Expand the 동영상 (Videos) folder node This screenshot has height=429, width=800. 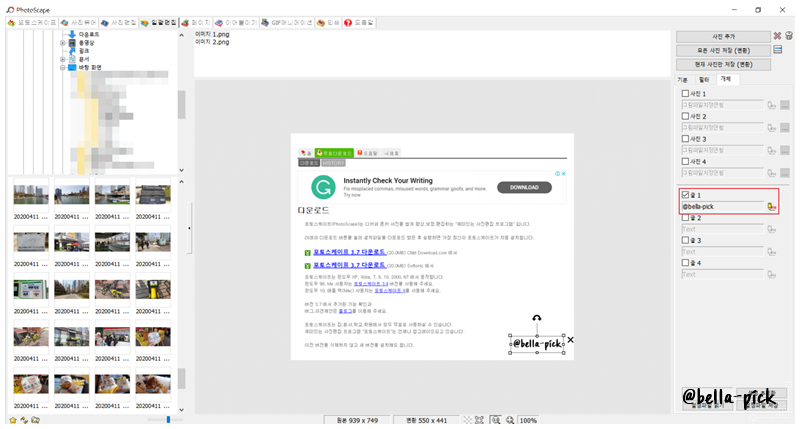coord(63,43)
